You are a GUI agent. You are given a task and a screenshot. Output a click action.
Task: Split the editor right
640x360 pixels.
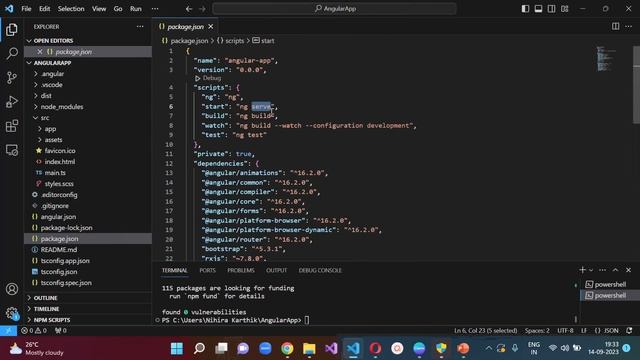tap(615, 27)
